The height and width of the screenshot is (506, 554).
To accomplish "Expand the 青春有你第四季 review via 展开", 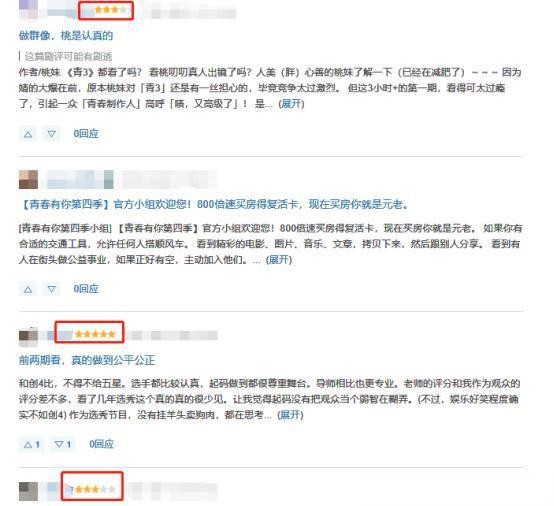I will tap(279, 260).
